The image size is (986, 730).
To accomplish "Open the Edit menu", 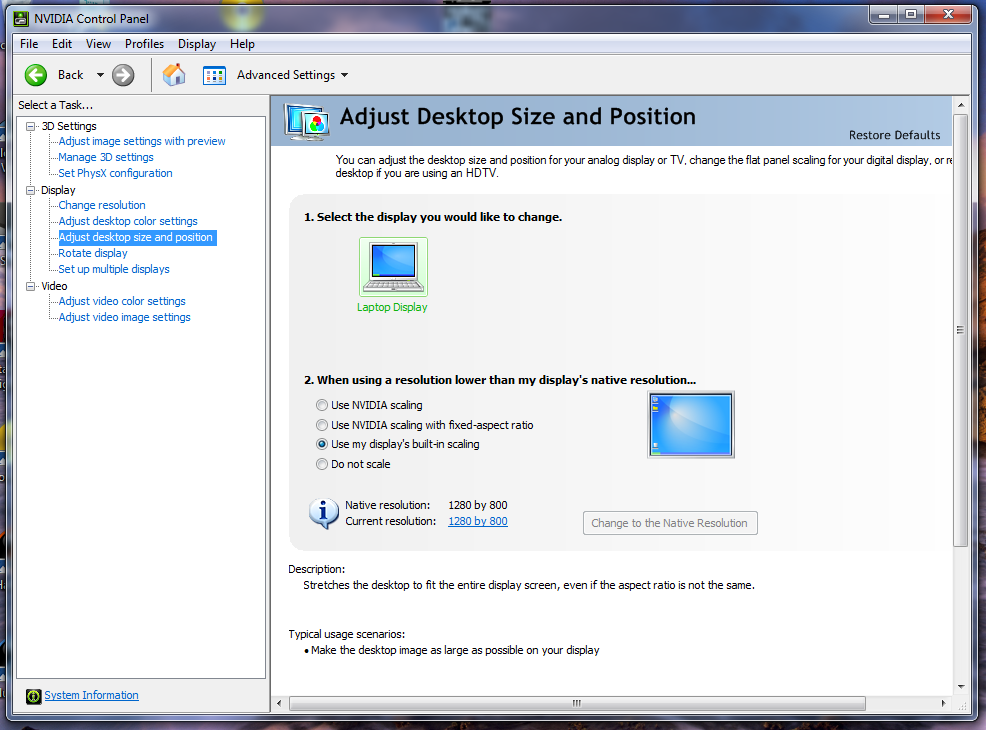I will 62,44.
